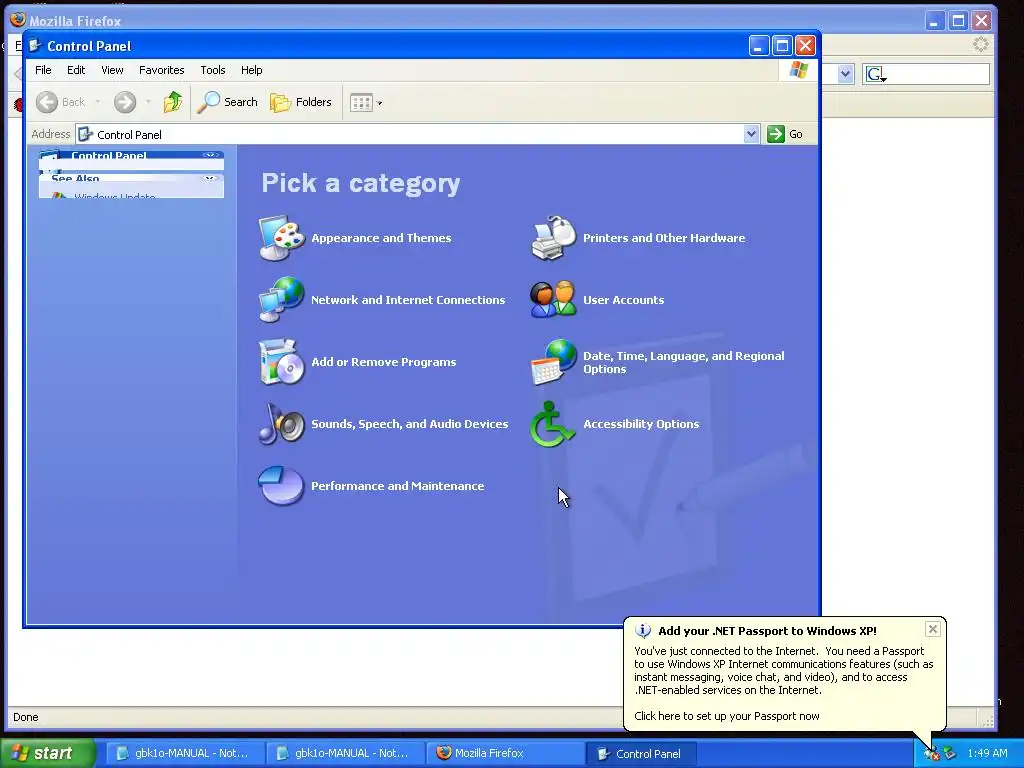Open the Network and Internet Connections icon
Viewport: 1024px width, 768px height.
coord(281,300)
